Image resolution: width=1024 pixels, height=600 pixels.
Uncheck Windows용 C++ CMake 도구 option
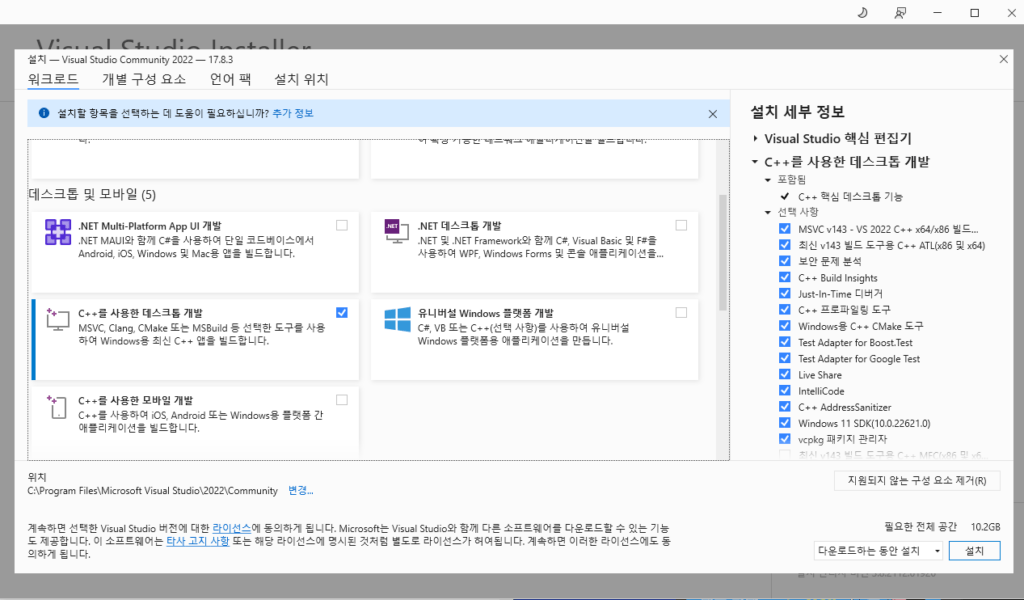tap(784, 325)
